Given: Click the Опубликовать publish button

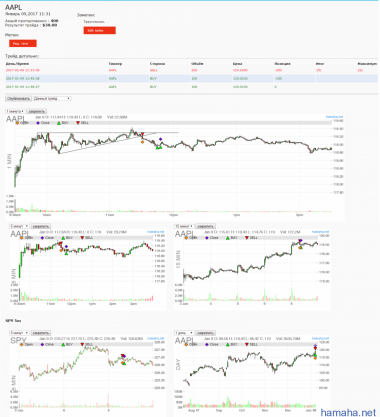Looking at the screenshot, I should pyautogui.click(x=18, y=99).
